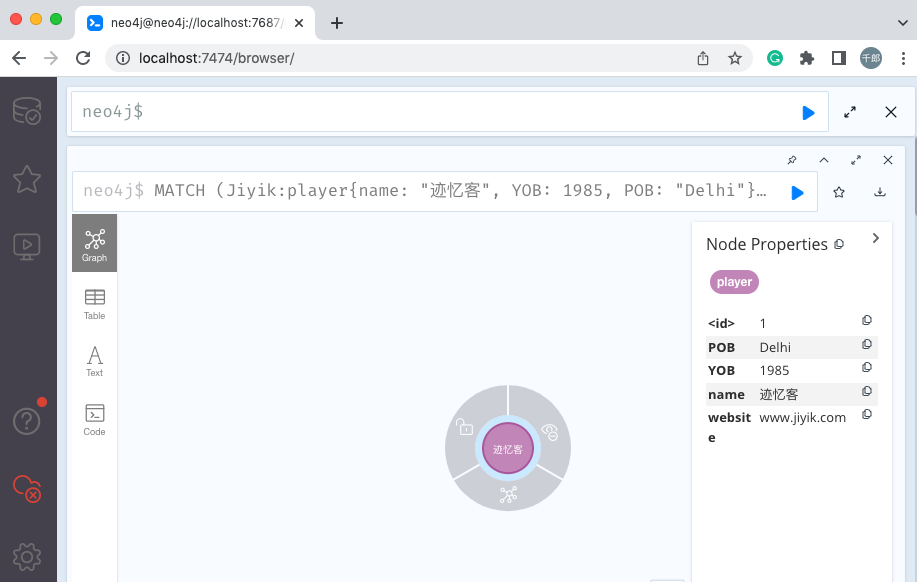Select the 迹忆客 graph node
The width and height of the screenshot is (917, 582).
coord(508,449)
